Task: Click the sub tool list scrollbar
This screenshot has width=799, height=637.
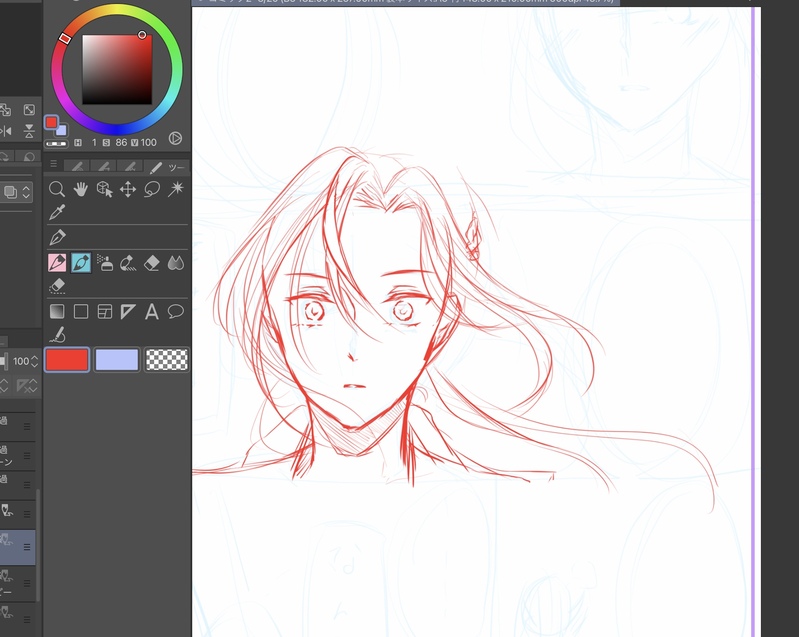Action: 38,545
